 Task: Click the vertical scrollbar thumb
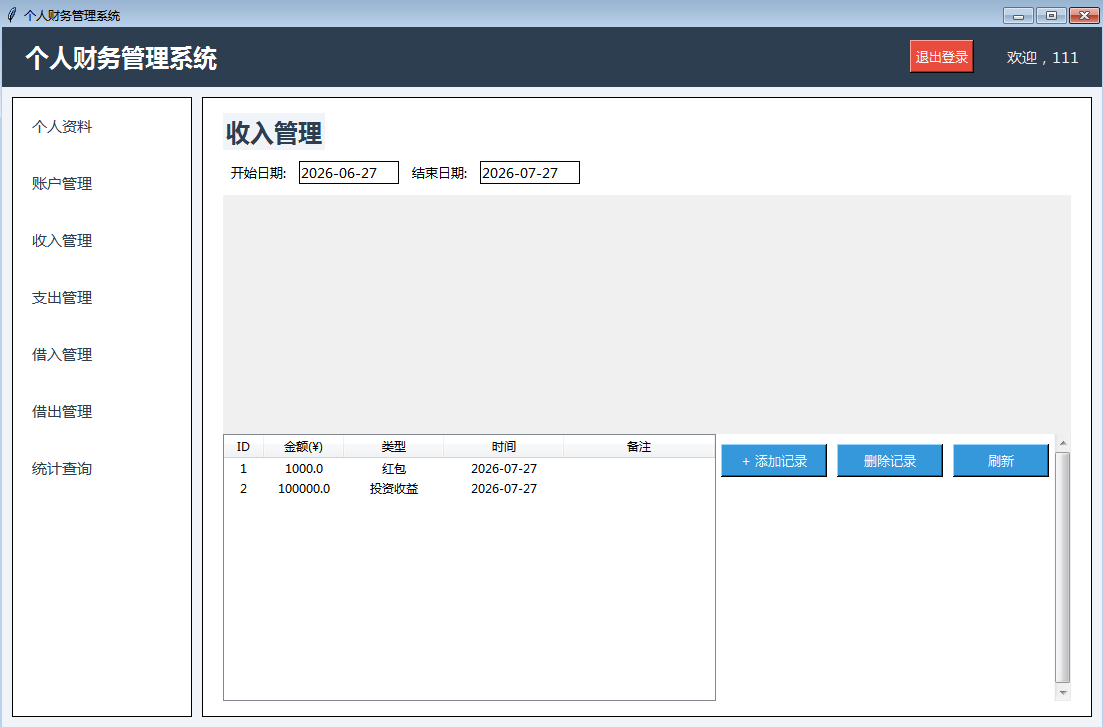pyautogui.click(x=1063, y=567)
